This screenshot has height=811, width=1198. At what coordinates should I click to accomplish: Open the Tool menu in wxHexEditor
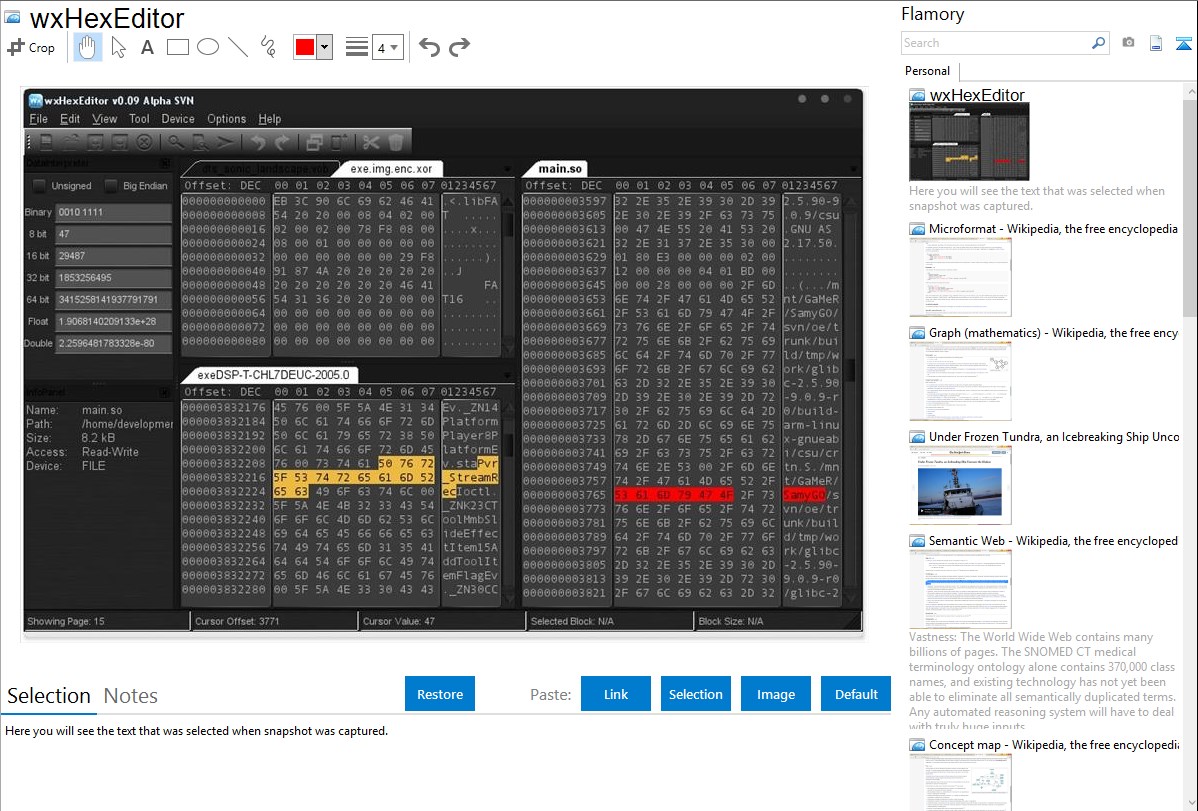(x=139, y=119)
